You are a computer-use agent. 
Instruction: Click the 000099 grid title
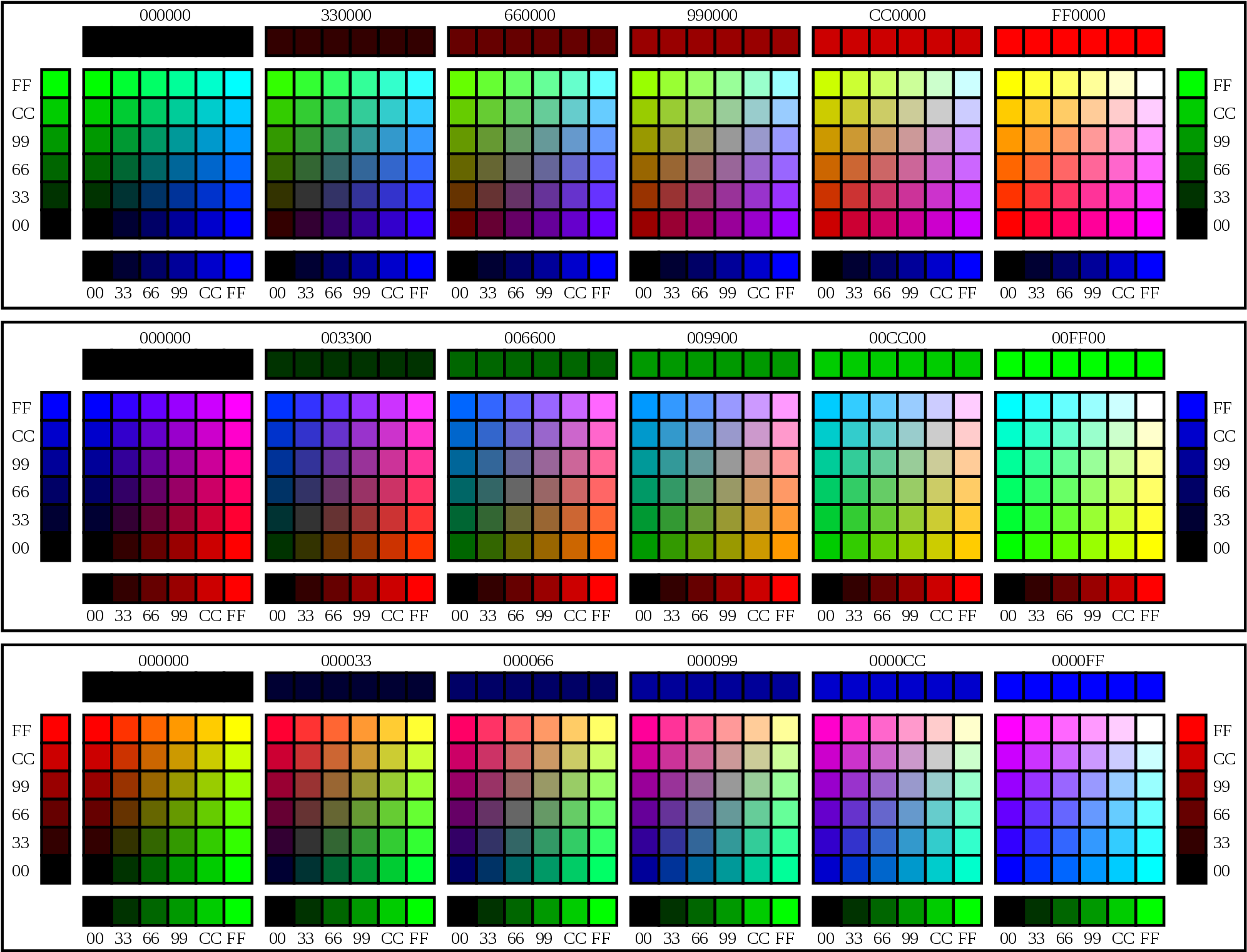click(712, 661)
